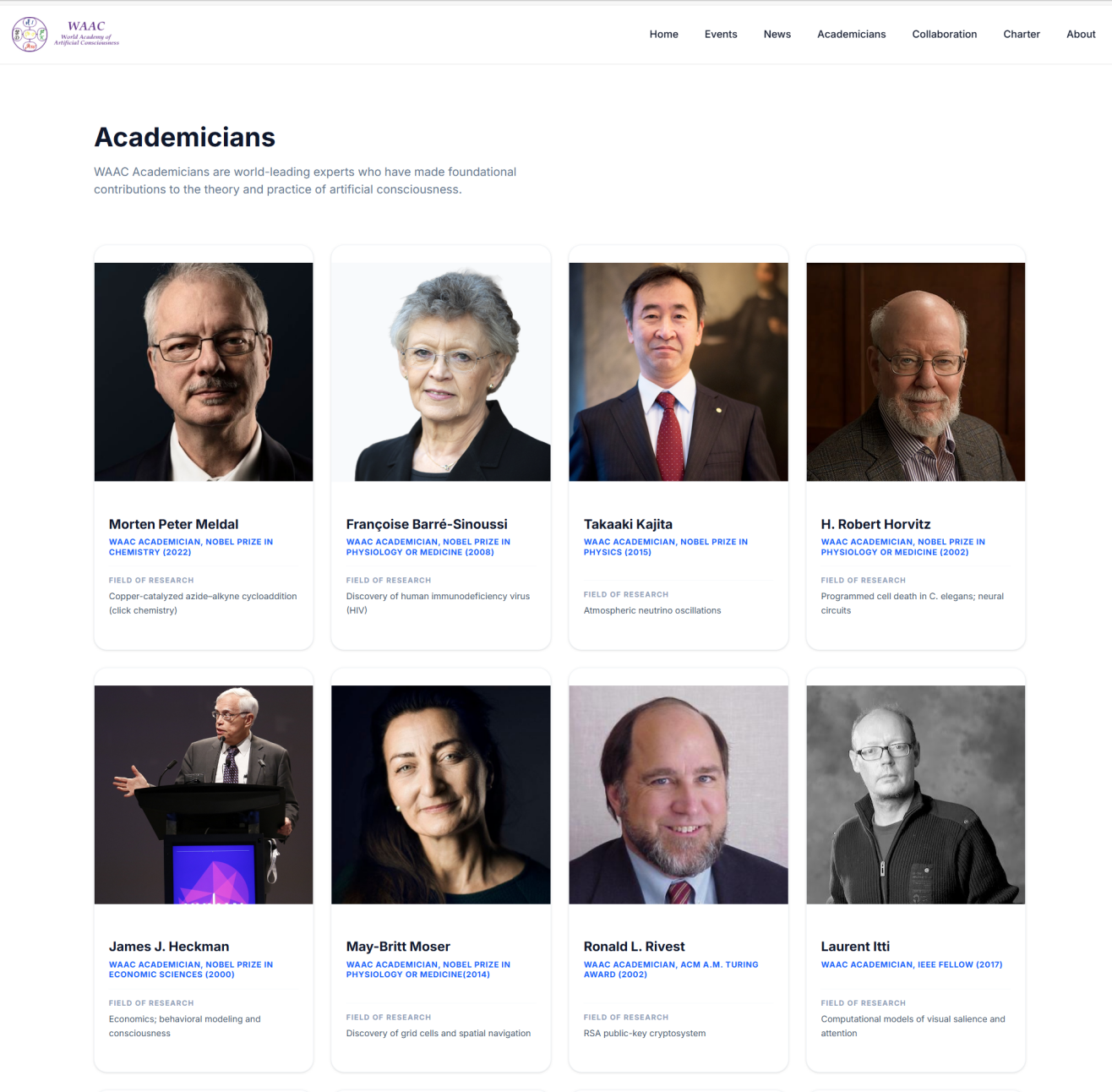Image resolution: width=1112 pixels, height=1092 pixels.
Task: Select Takaaki Kajita's portrait image
Action: click(x=678, y=372)
